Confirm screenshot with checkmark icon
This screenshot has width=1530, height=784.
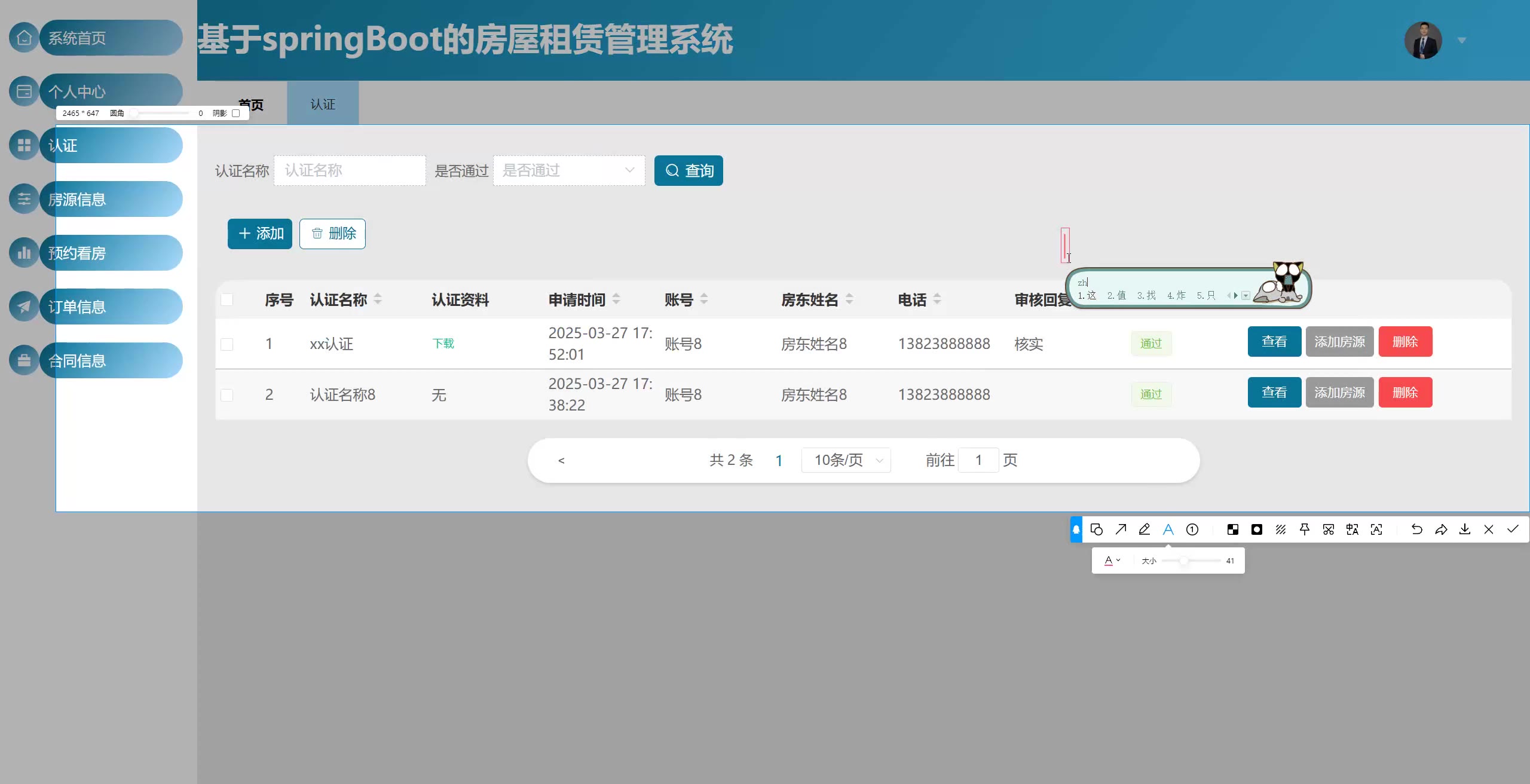(x=1513, y=529)
